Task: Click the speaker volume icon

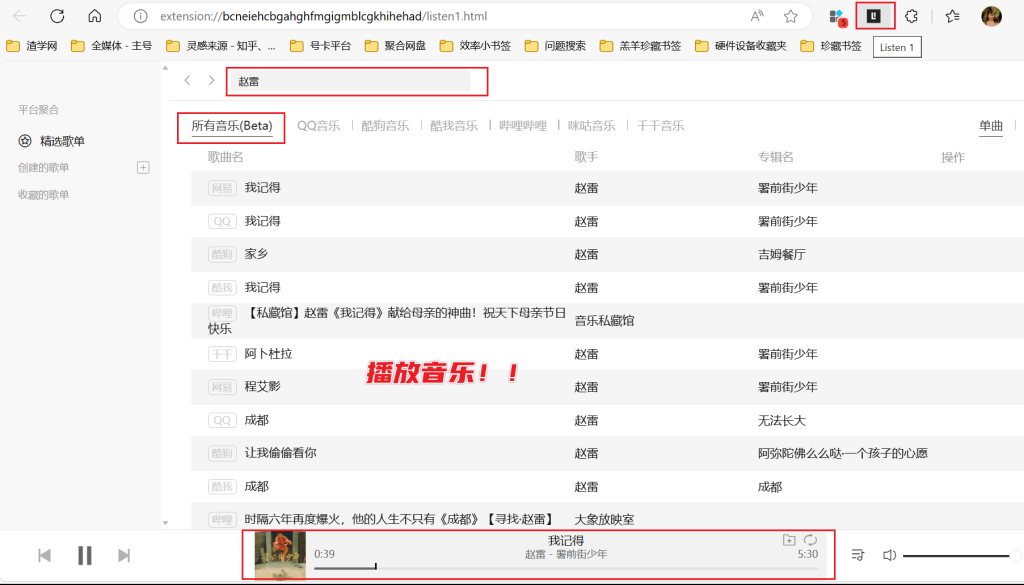Action: tap(889, 553)
